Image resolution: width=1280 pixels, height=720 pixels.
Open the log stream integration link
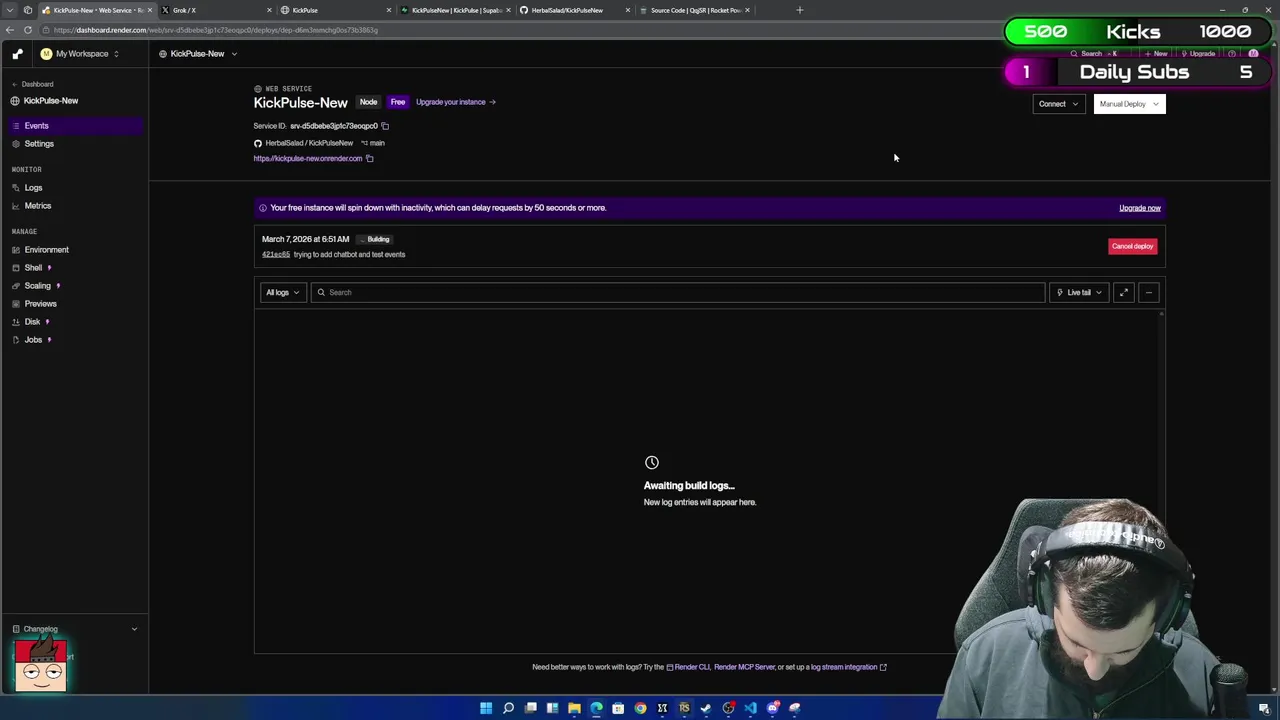coord(848,667)
